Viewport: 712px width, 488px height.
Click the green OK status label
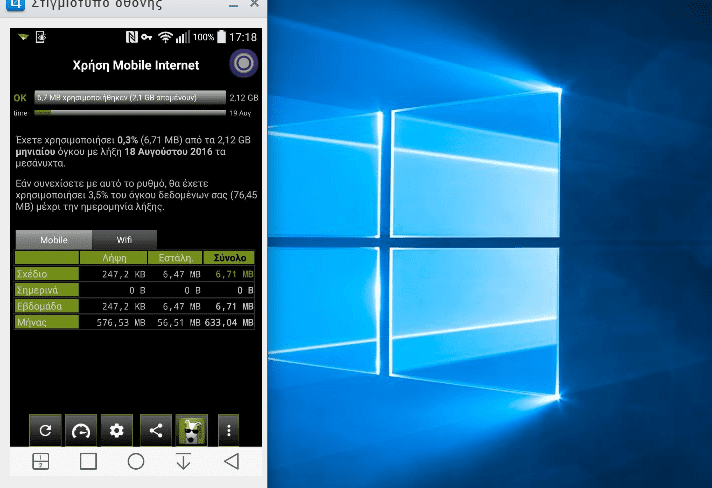tap(20, 98)
